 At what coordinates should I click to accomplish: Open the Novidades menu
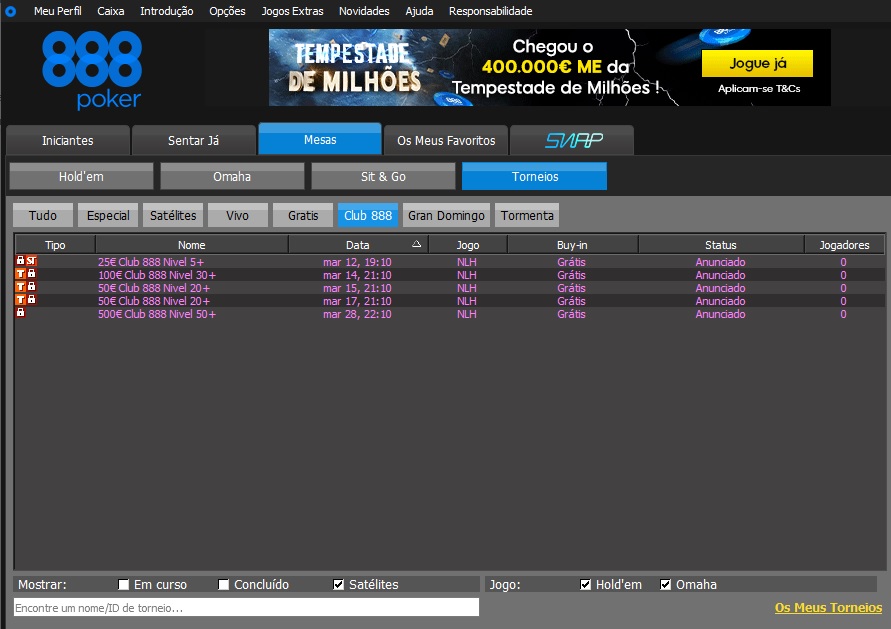[364, 11]
